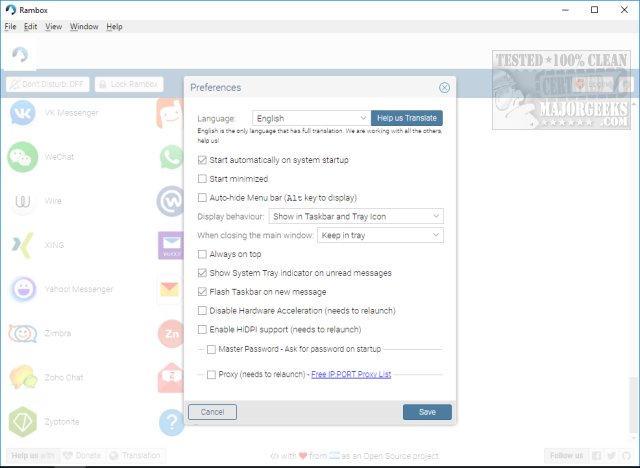This screenshot has height=468, width=640.
Task: Click the Don't Disturb: OFF button
Action: click(47, 84)
